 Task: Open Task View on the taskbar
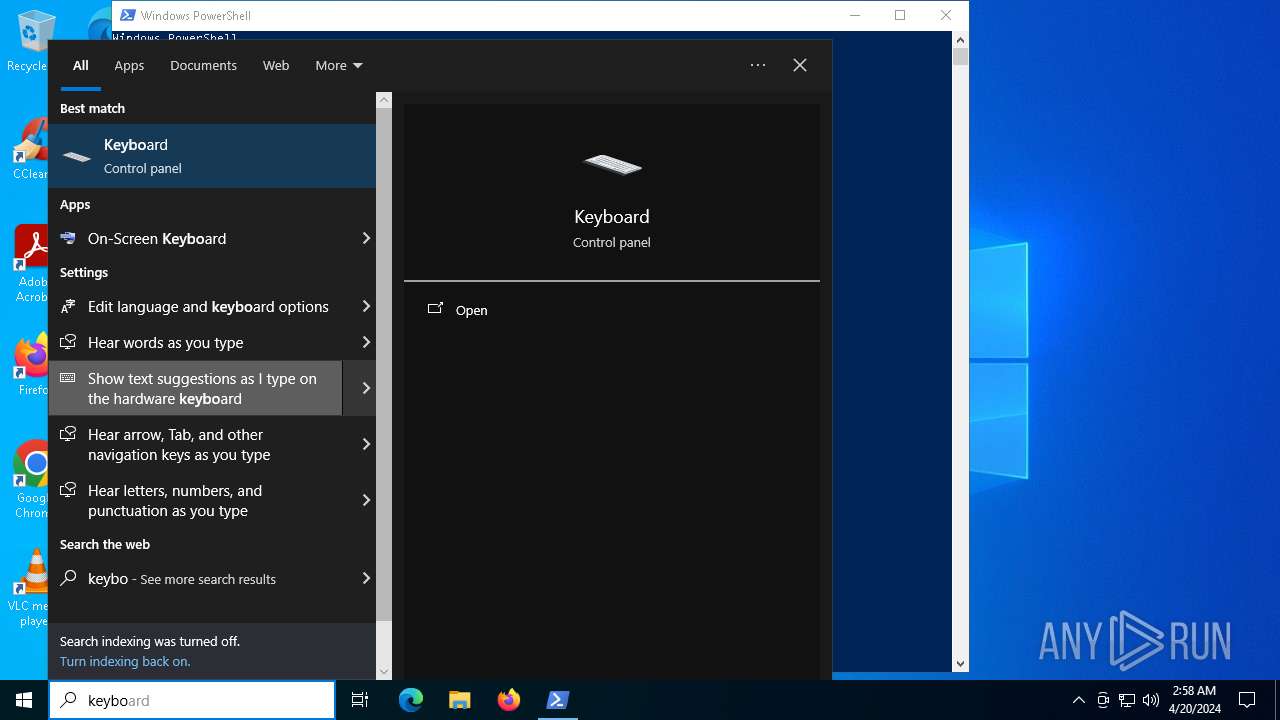coord(360,700)
